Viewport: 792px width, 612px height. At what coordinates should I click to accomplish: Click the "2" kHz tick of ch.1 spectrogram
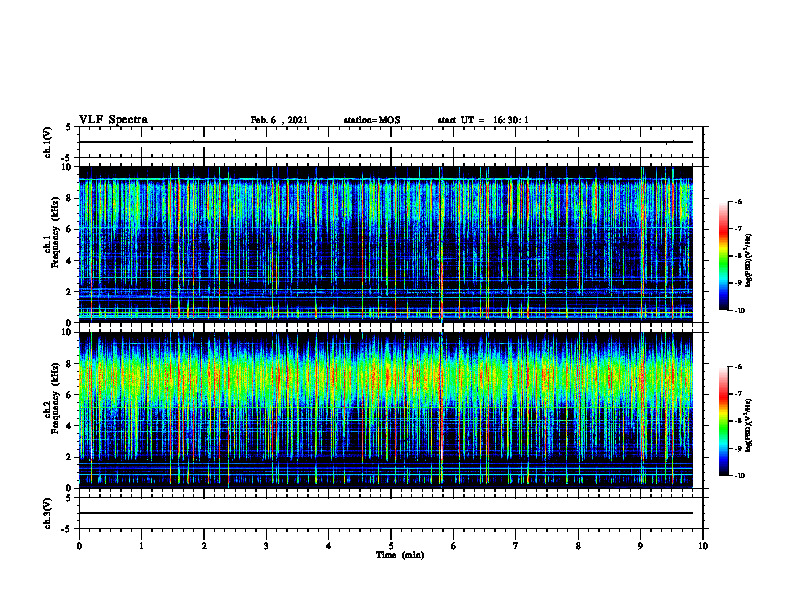click(x=69, y=292)
